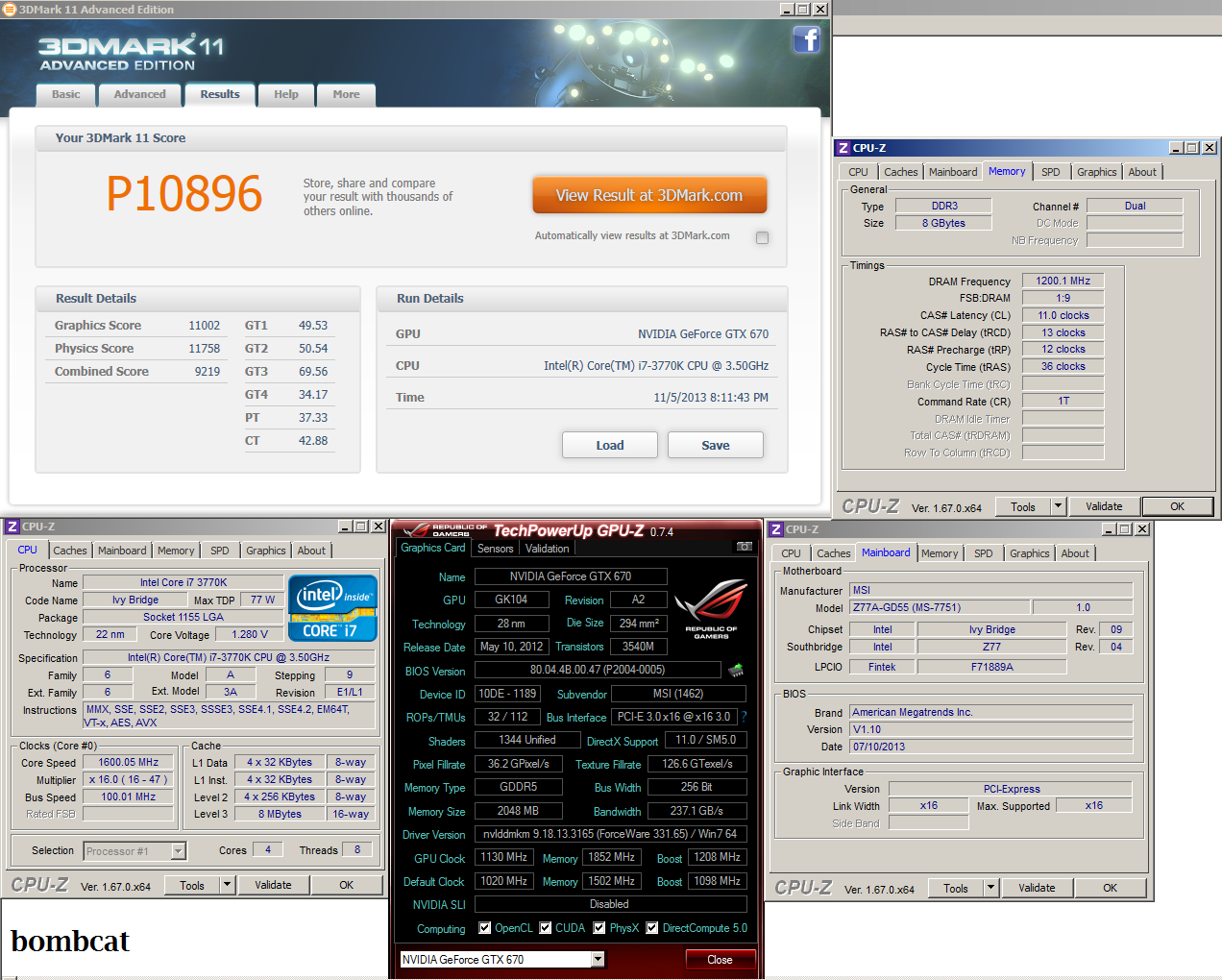The height and width of the screenshot is (980, 1222).
Task: Enable automatically view results at 3DMark.com
Action: click(x=762, y=237)
